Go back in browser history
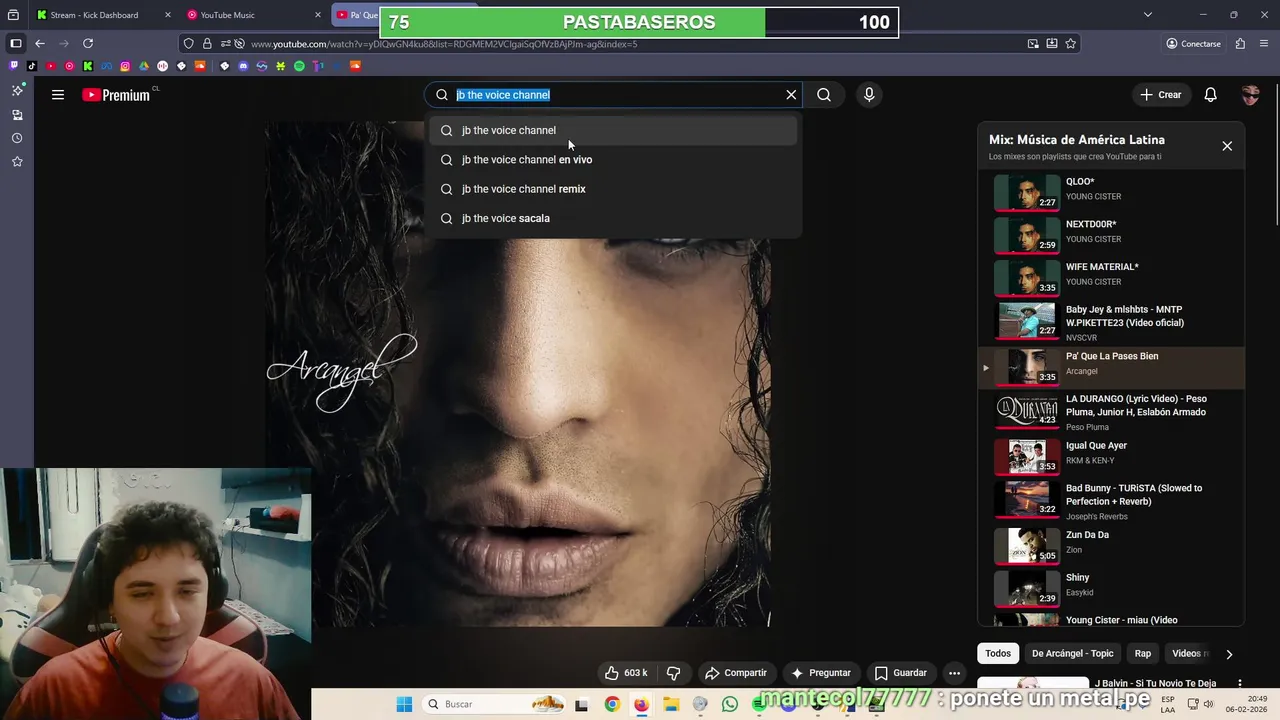 [40, 43]
